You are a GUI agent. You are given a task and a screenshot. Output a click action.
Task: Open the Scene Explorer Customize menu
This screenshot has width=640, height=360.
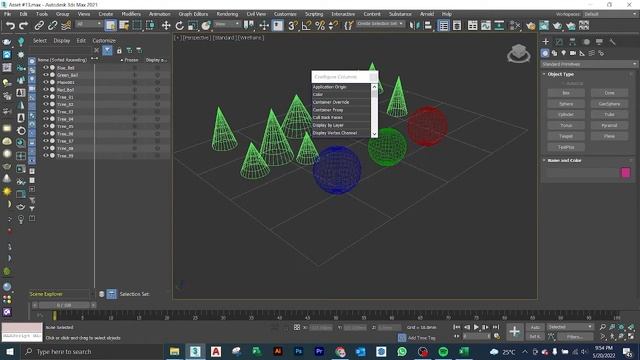104,41
